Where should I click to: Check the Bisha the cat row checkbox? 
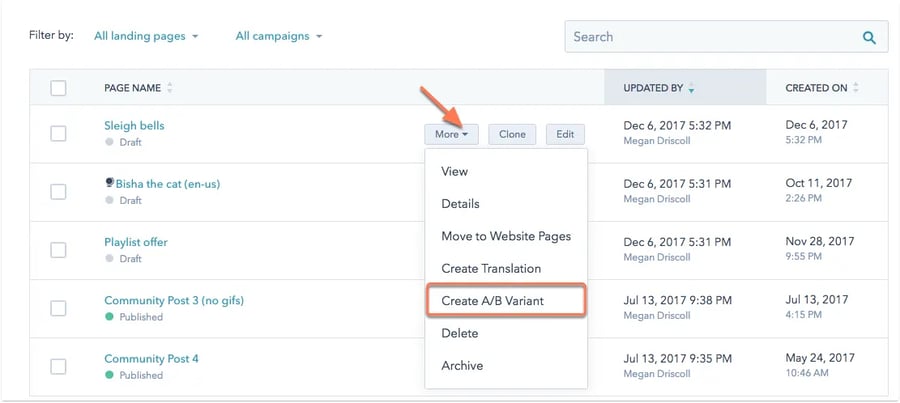58,192
